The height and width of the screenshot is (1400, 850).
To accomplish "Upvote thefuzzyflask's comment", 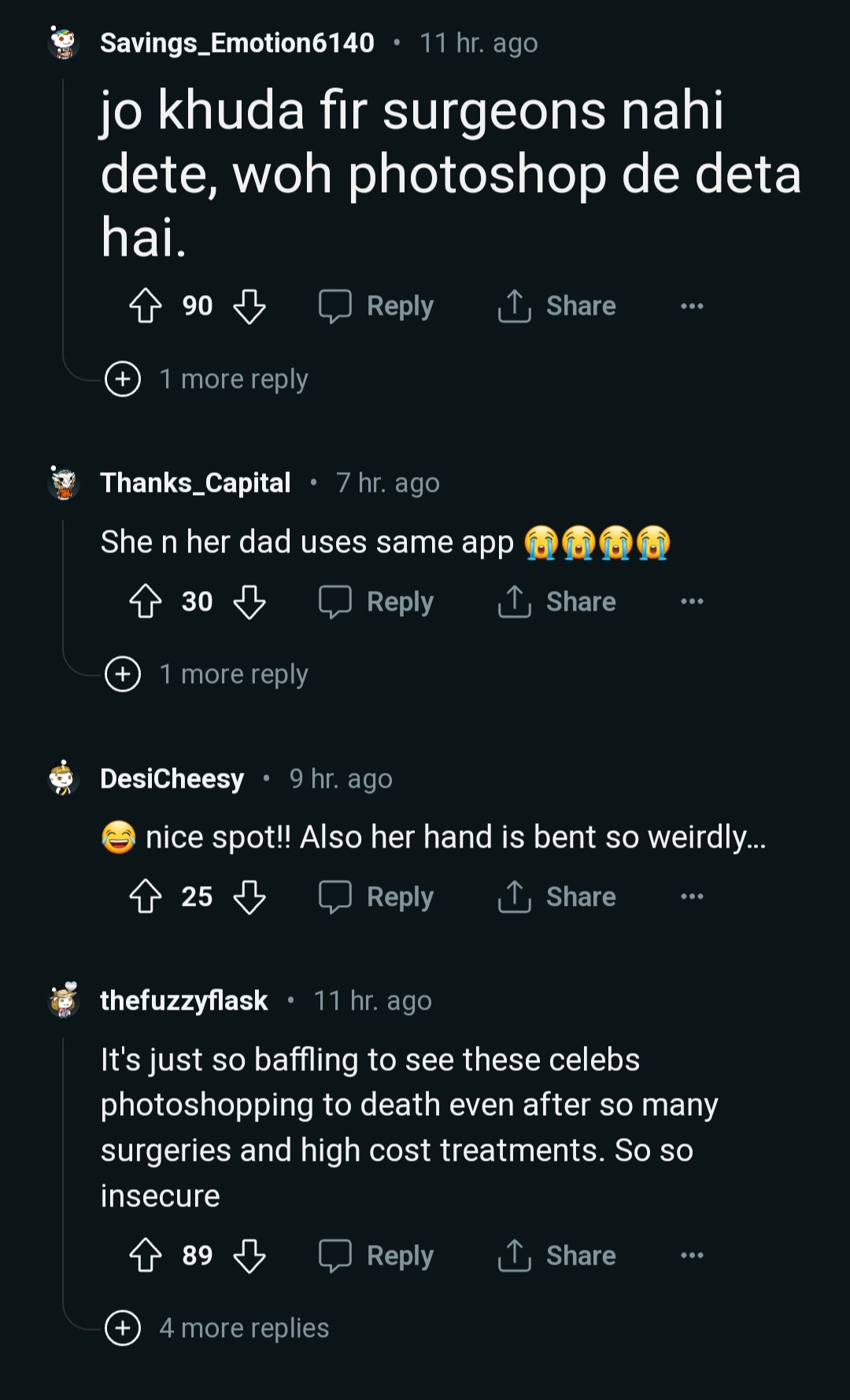I will [x=146, y=1256].
